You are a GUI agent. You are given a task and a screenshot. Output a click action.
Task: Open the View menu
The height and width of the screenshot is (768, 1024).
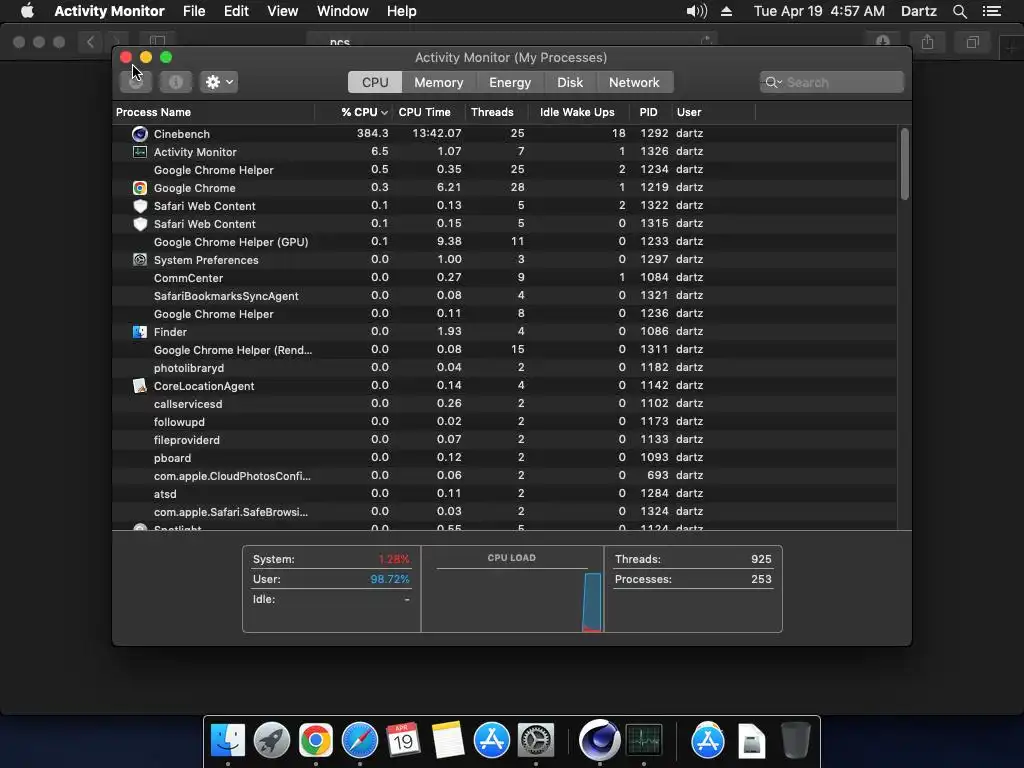tap(283, 11)
